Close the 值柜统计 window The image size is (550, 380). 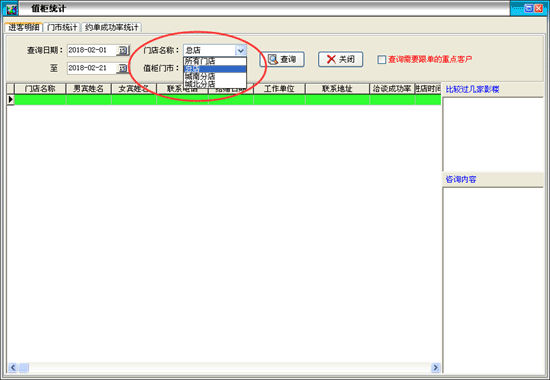pos(538,8)
